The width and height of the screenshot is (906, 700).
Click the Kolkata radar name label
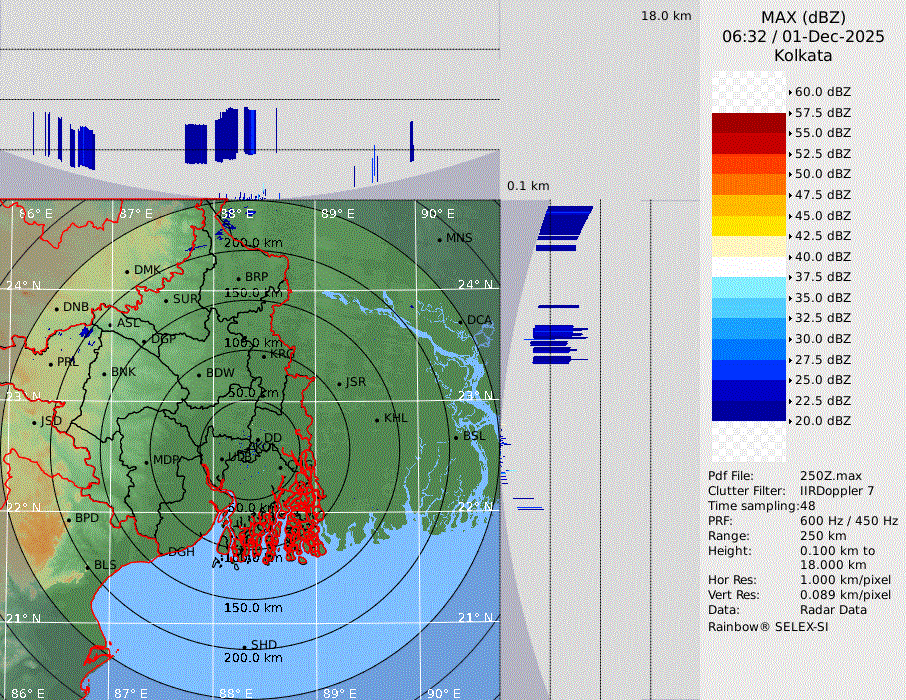pos(803,55)
